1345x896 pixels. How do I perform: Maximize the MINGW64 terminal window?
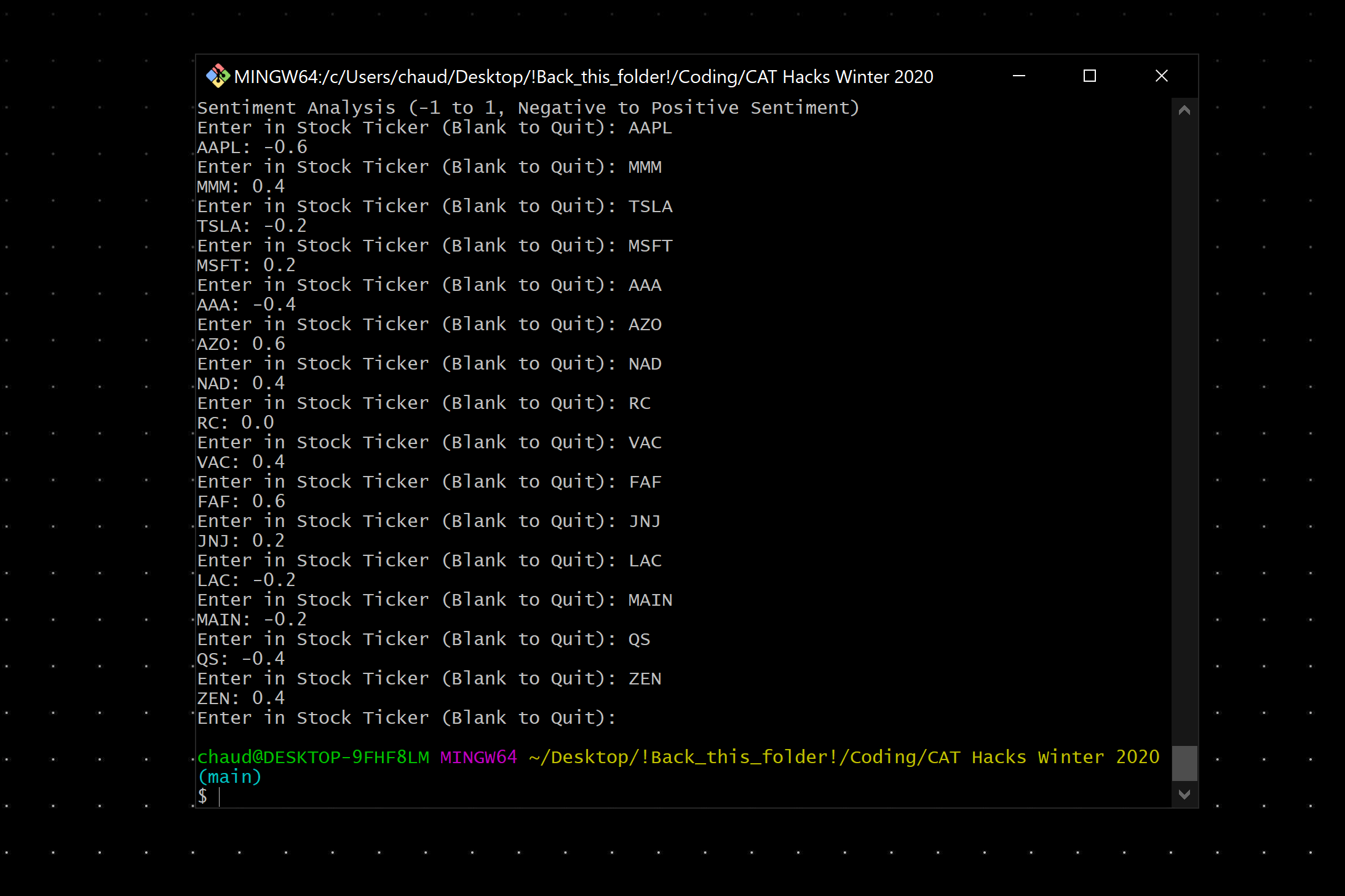(x=1089, y=76)
